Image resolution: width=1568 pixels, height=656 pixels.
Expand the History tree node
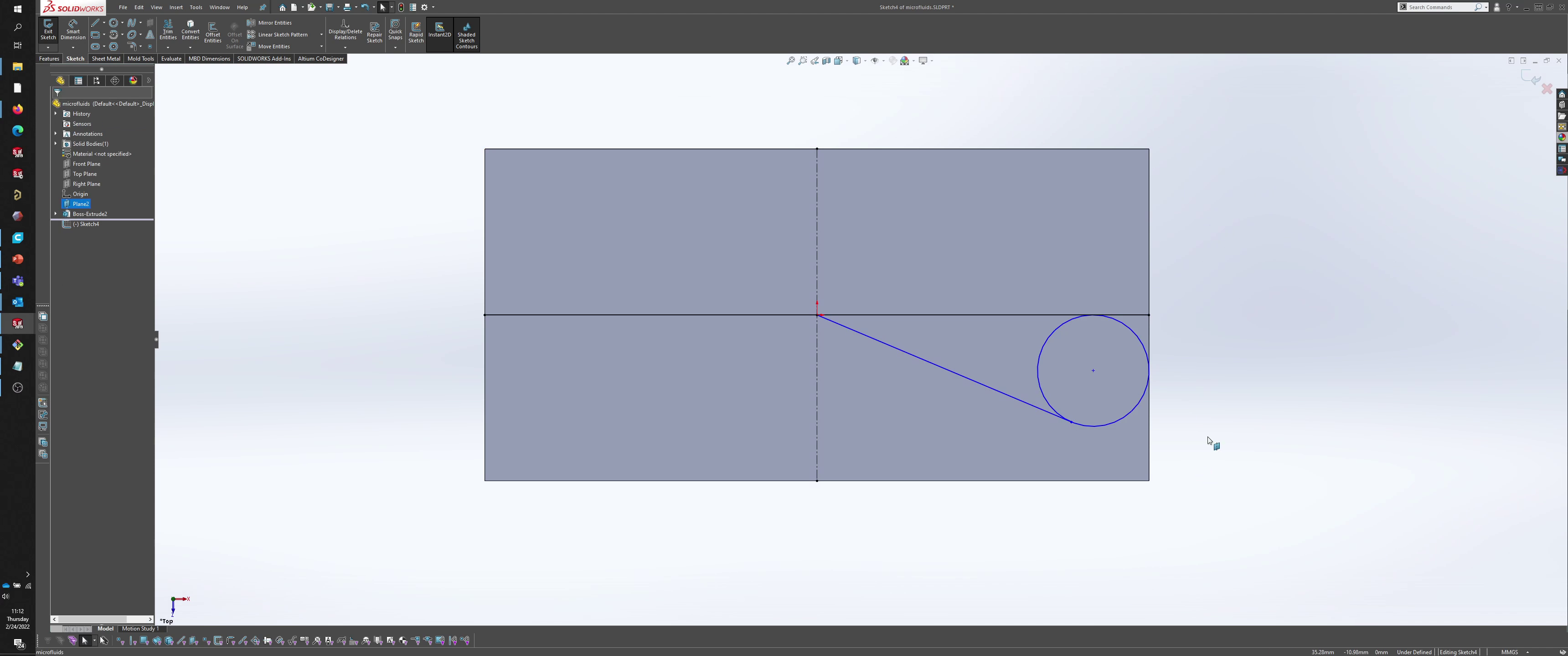point(56,114)
